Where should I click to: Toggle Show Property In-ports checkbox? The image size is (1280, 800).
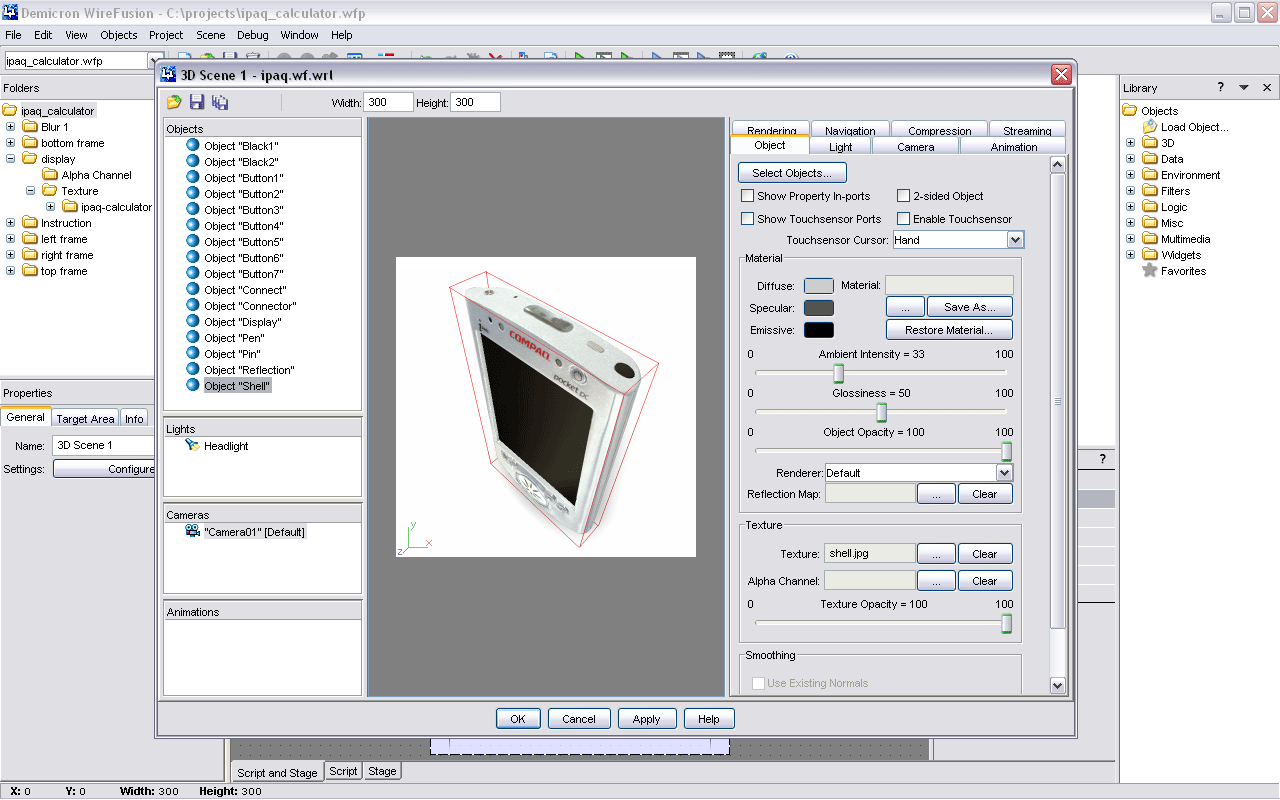point(747,196)
